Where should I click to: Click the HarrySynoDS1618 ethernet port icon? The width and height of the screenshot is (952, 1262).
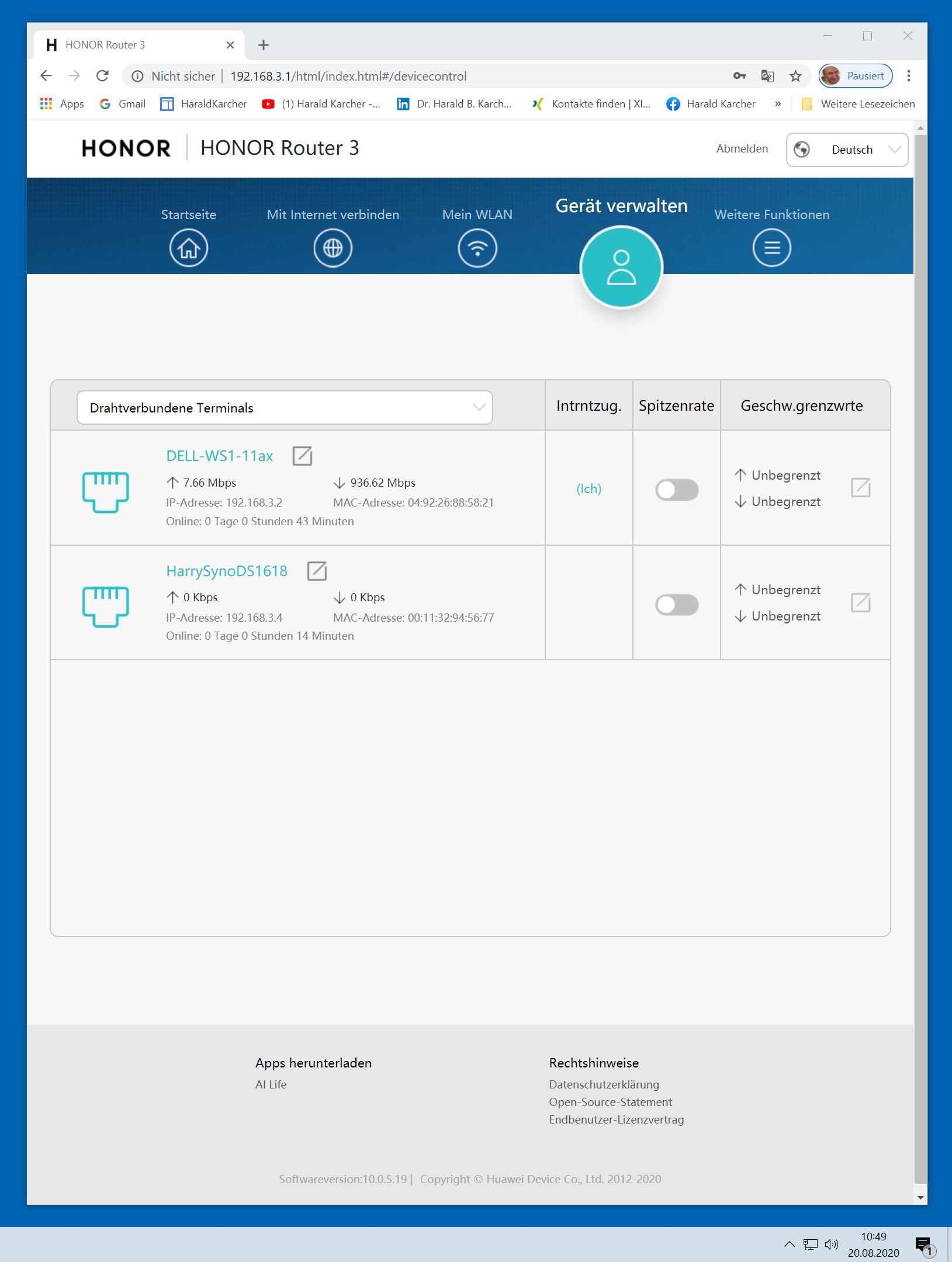coord(106,606)
